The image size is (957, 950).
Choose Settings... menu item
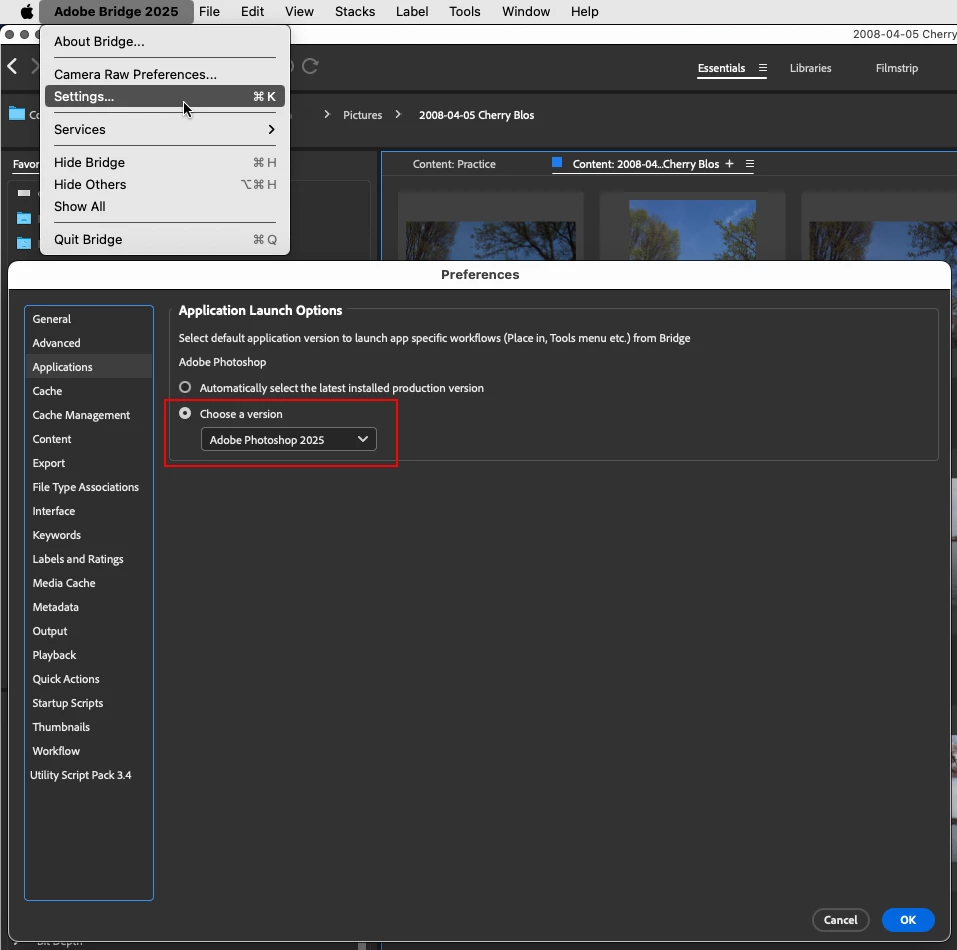[x=165, y=96]
